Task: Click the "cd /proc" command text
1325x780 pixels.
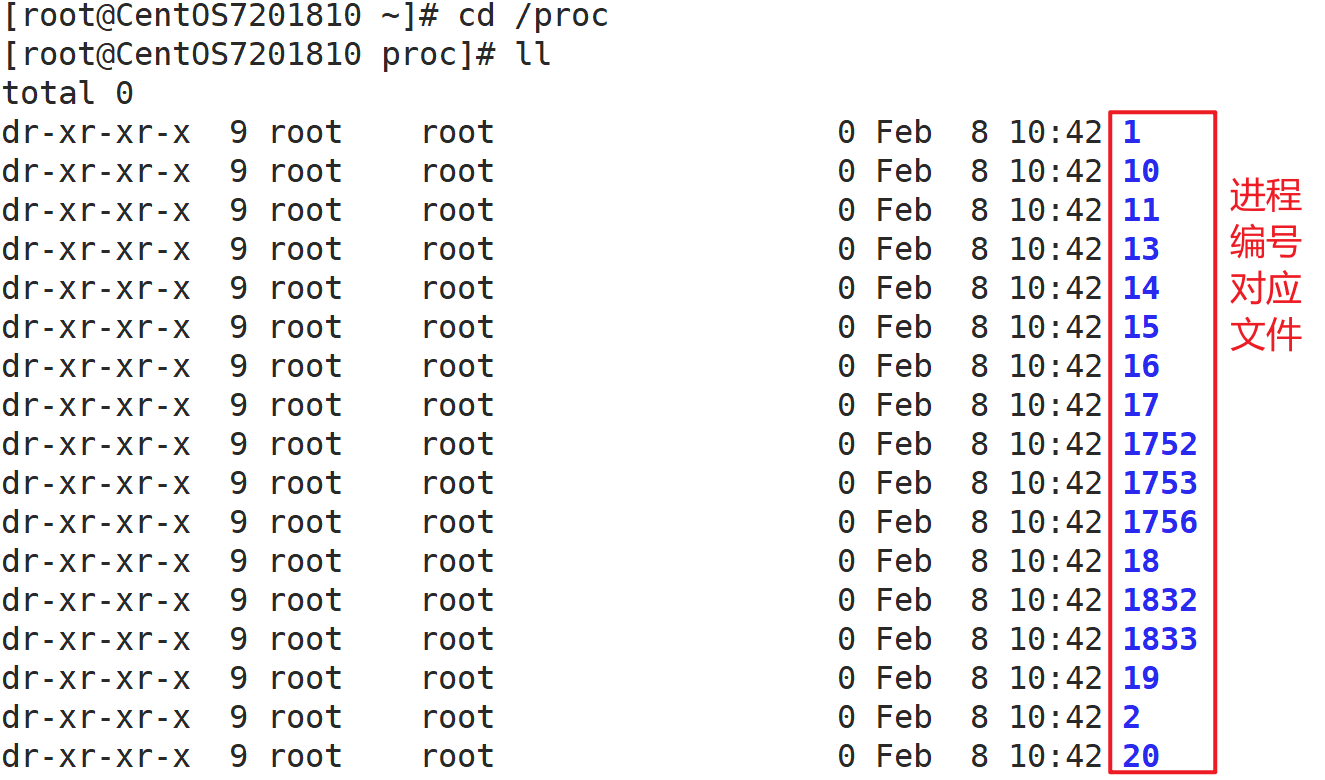Action: point(533,16)
